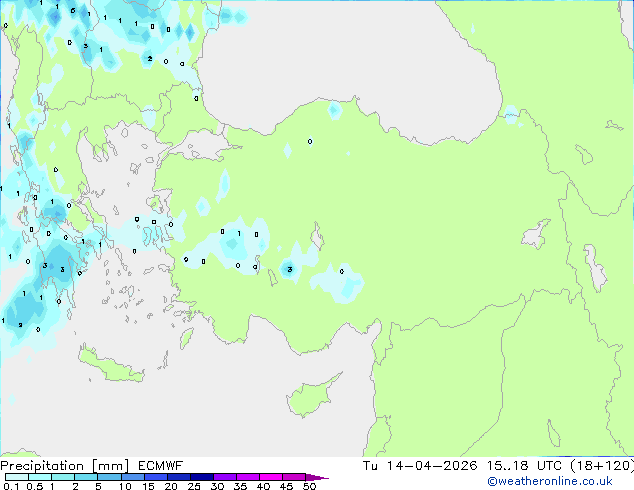
Task: Click the legend label '25'
Action: tap(194, 486)
